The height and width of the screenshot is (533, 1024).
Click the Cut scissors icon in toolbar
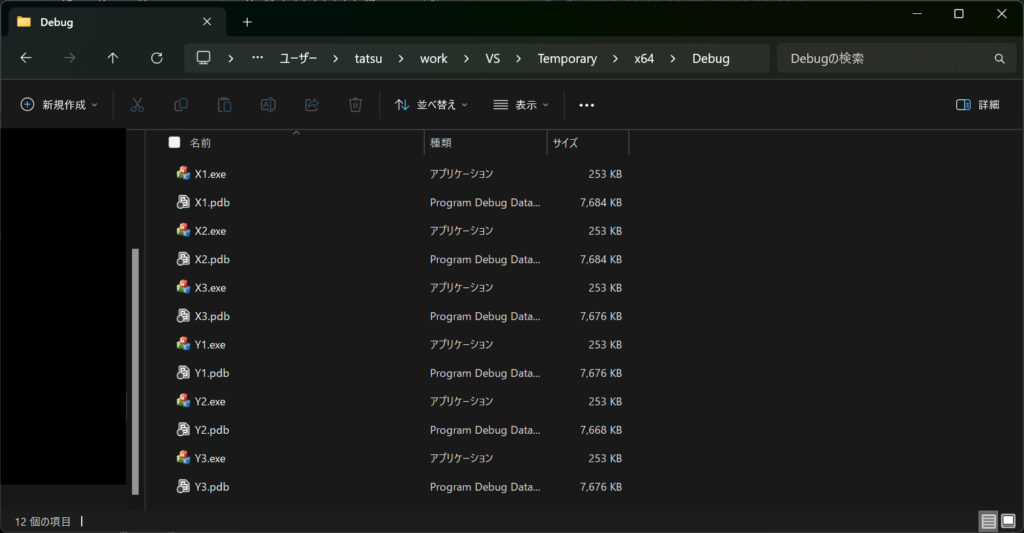(138, 104)
